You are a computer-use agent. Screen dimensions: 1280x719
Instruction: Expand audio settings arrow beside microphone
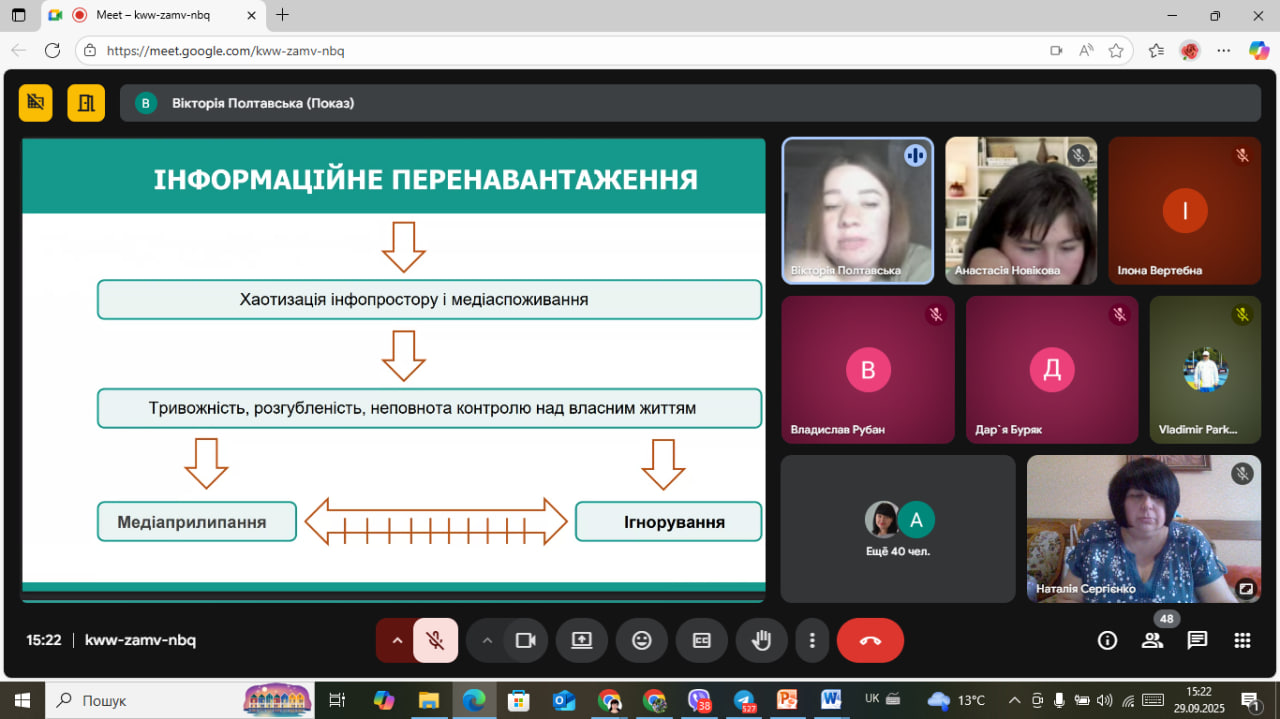[397, 641]
